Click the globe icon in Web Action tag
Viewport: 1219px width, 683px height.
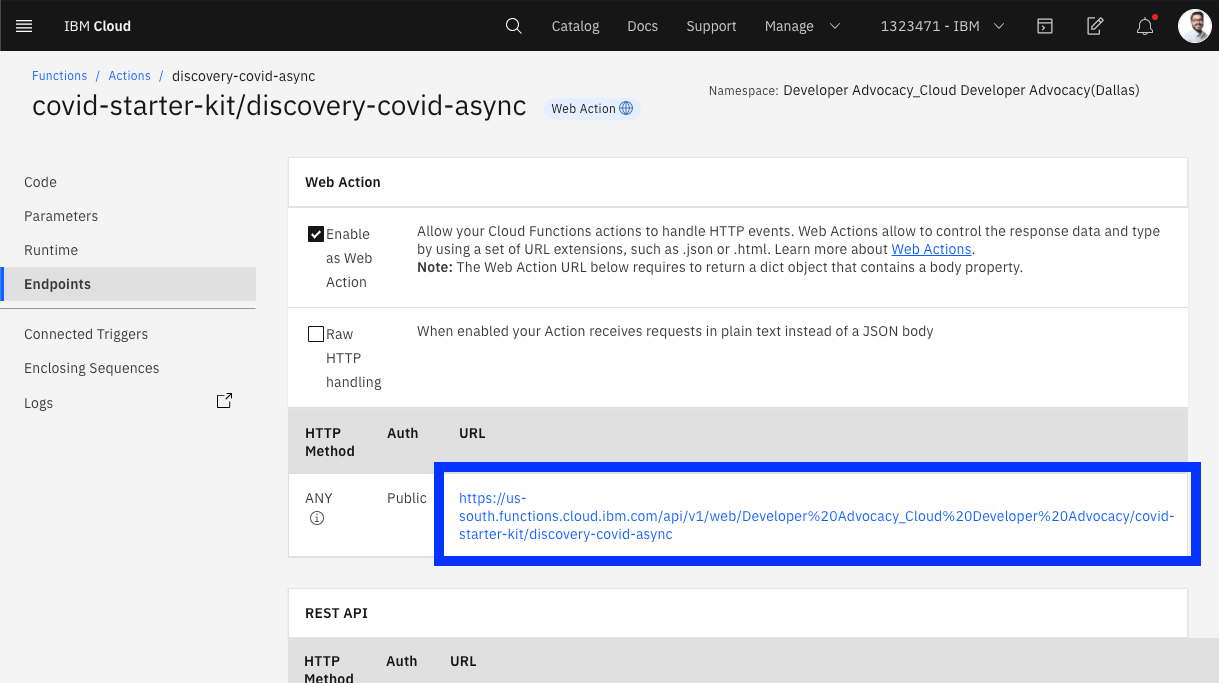click(x=626, y=108)
